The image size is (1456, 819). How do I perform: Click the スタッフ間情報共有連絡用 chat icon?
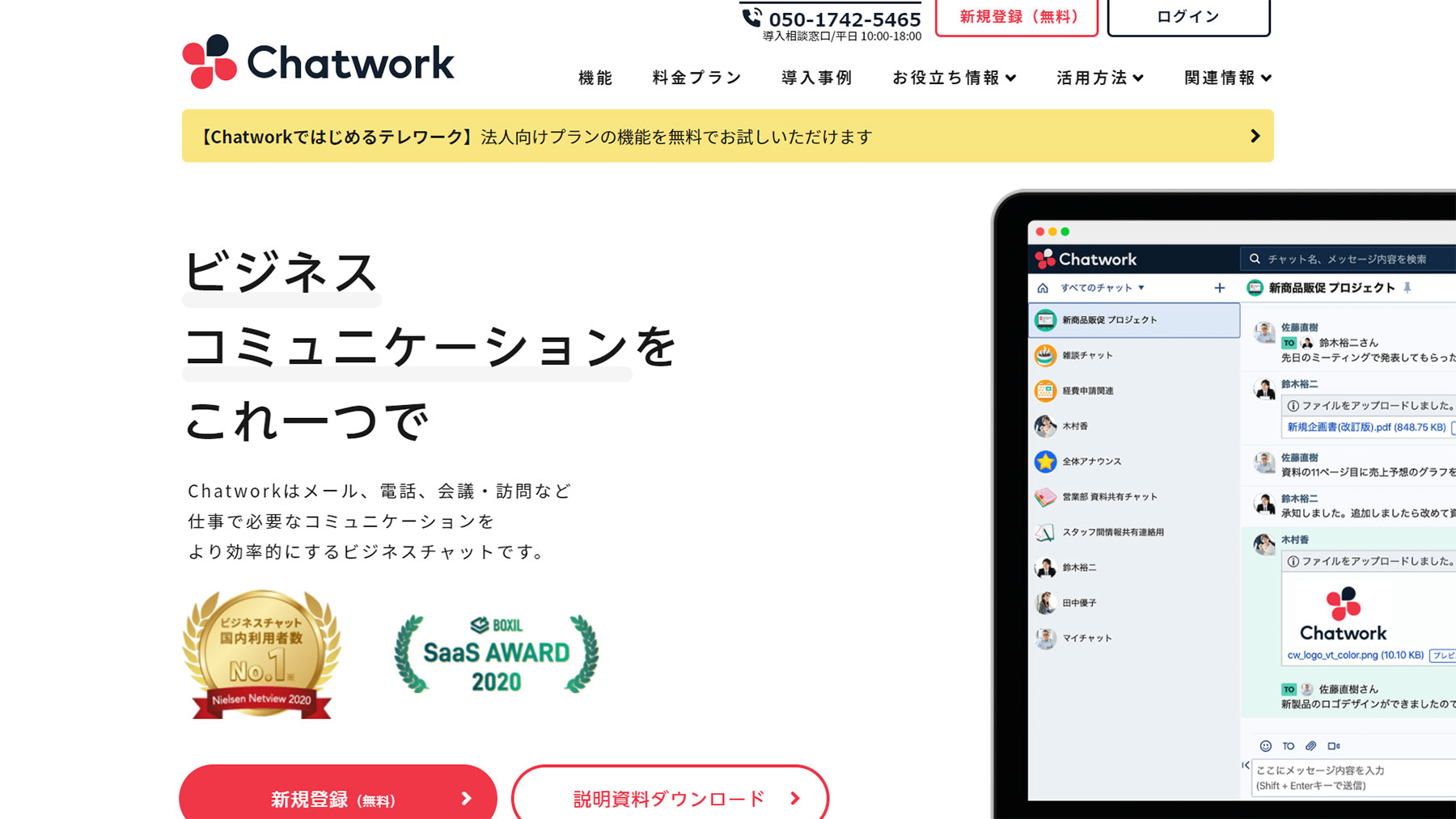1045,532
